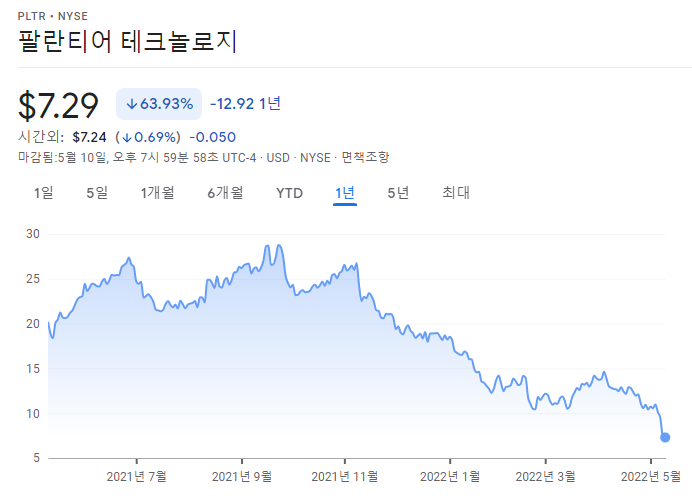
Task: Click the after-hours 0.69% decline value
Action: 148,137
